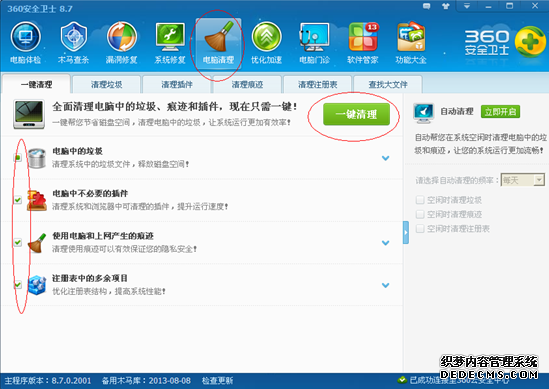Viewport: 549px width, 389px height.
Task: Click the 使用电脑和上网产生的痕迹 heading text
Action: [x=103, y=236]
